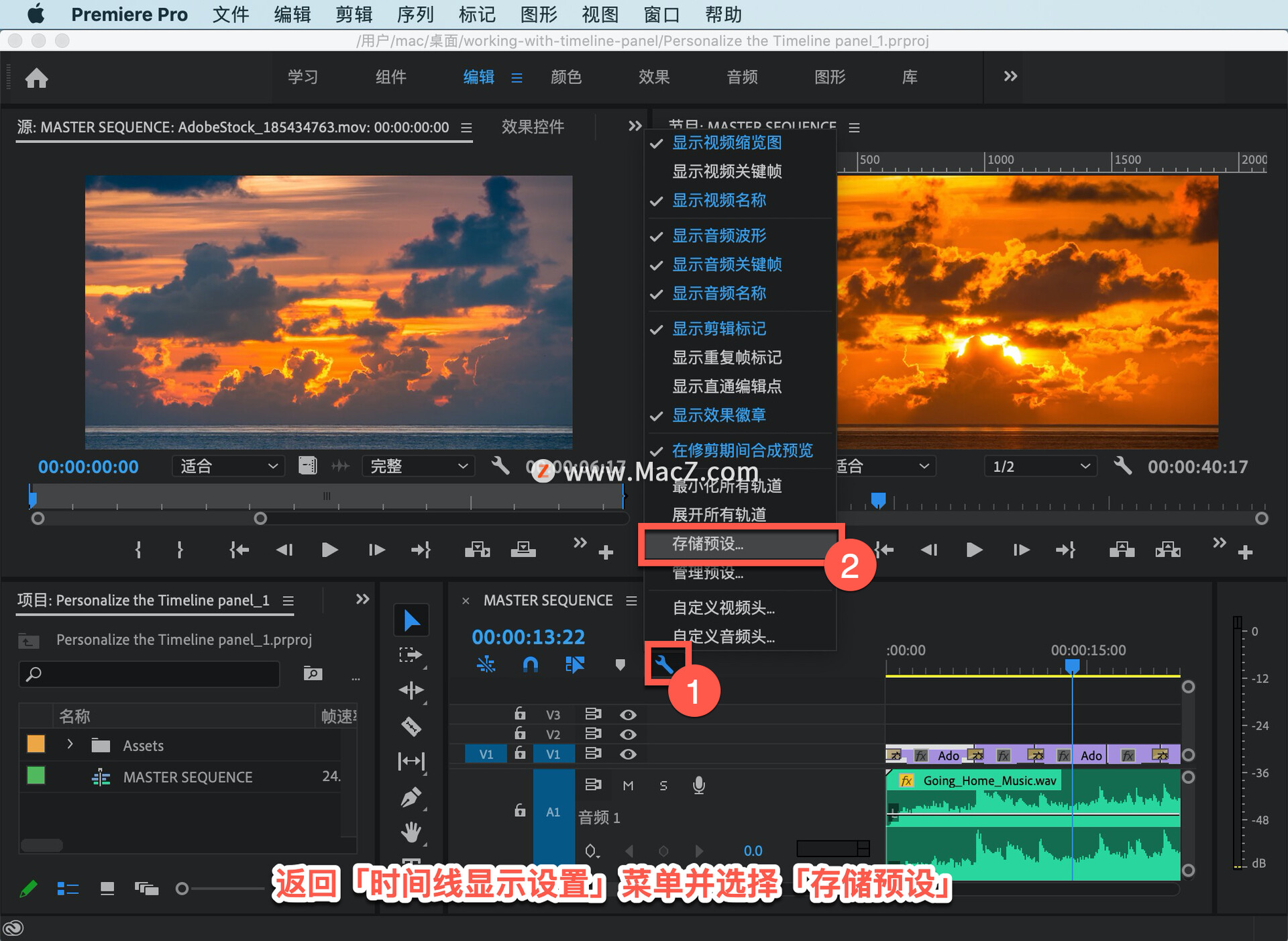Play the source monitor clip
Screen dimensions: 1288x941
(329, 550)
